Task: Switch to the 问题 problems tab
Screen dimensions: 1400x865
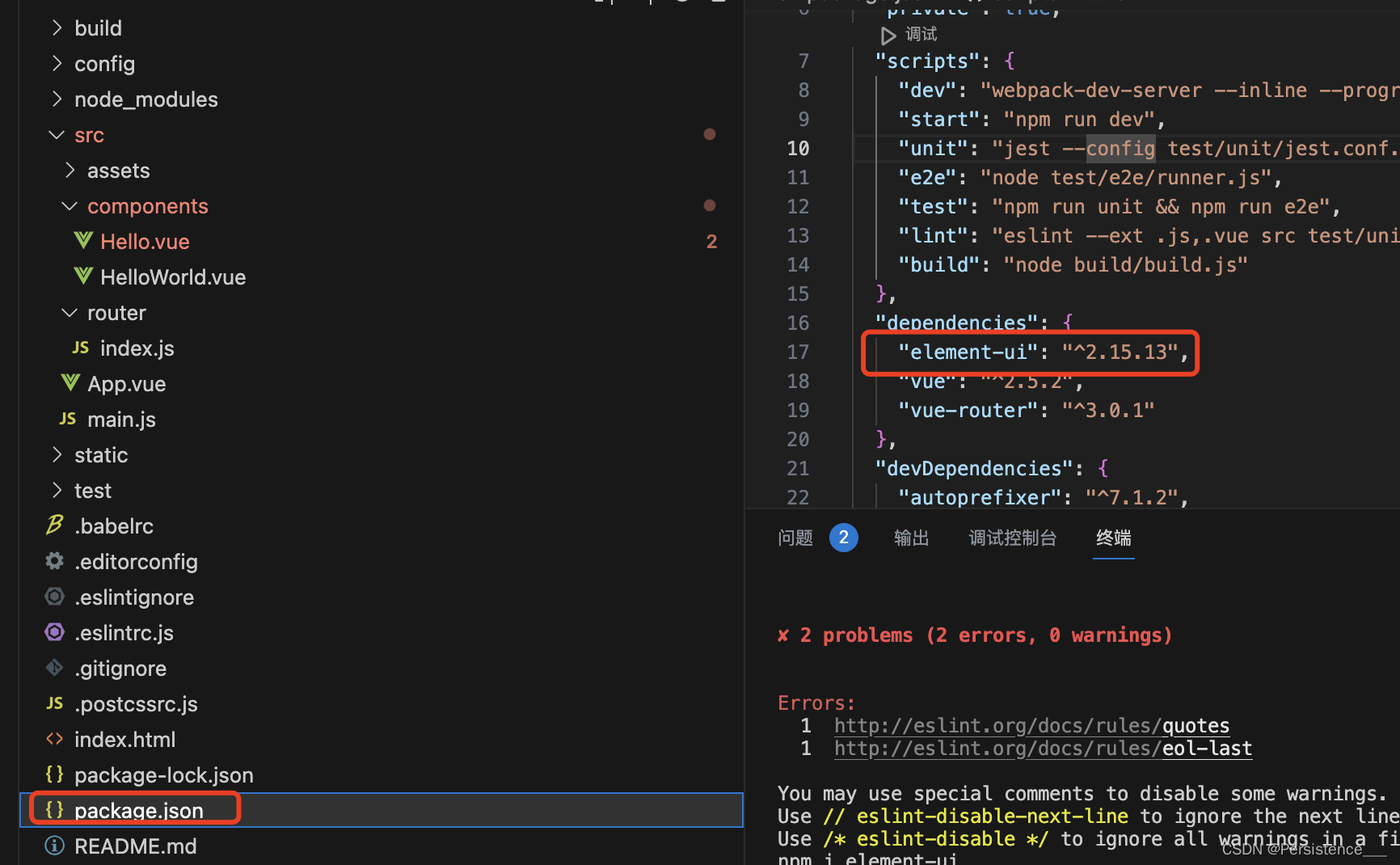Action: (795, 538)
